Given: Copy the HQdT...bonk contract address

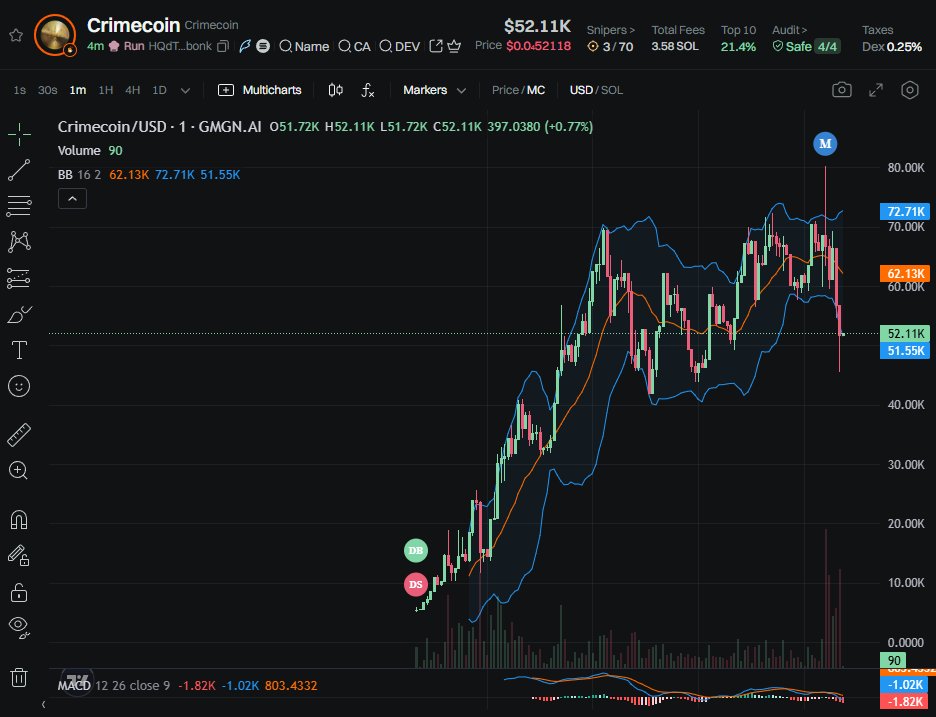Looking at the screenshot, I should 223,46.
